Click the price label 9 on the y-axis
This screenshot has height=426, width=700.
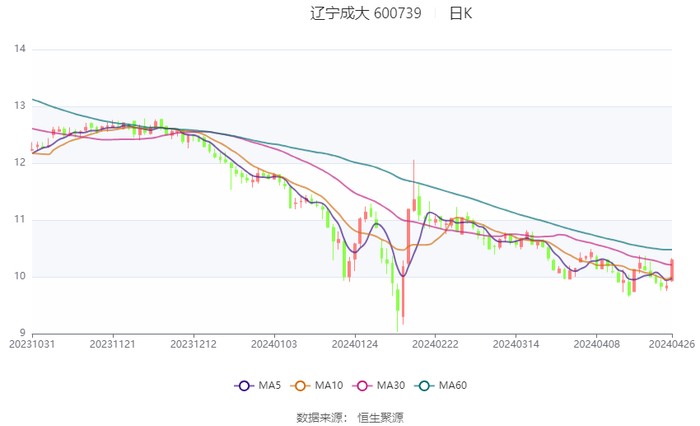click(x=22, y=333)
